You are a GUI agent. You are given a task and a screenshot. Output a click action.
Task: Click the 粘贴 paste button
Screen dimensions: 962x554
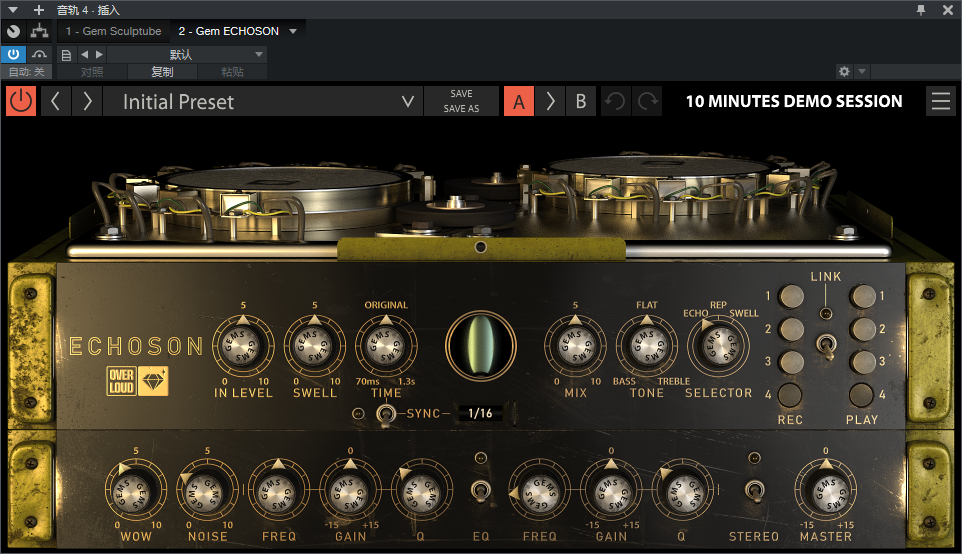point(232,72)
